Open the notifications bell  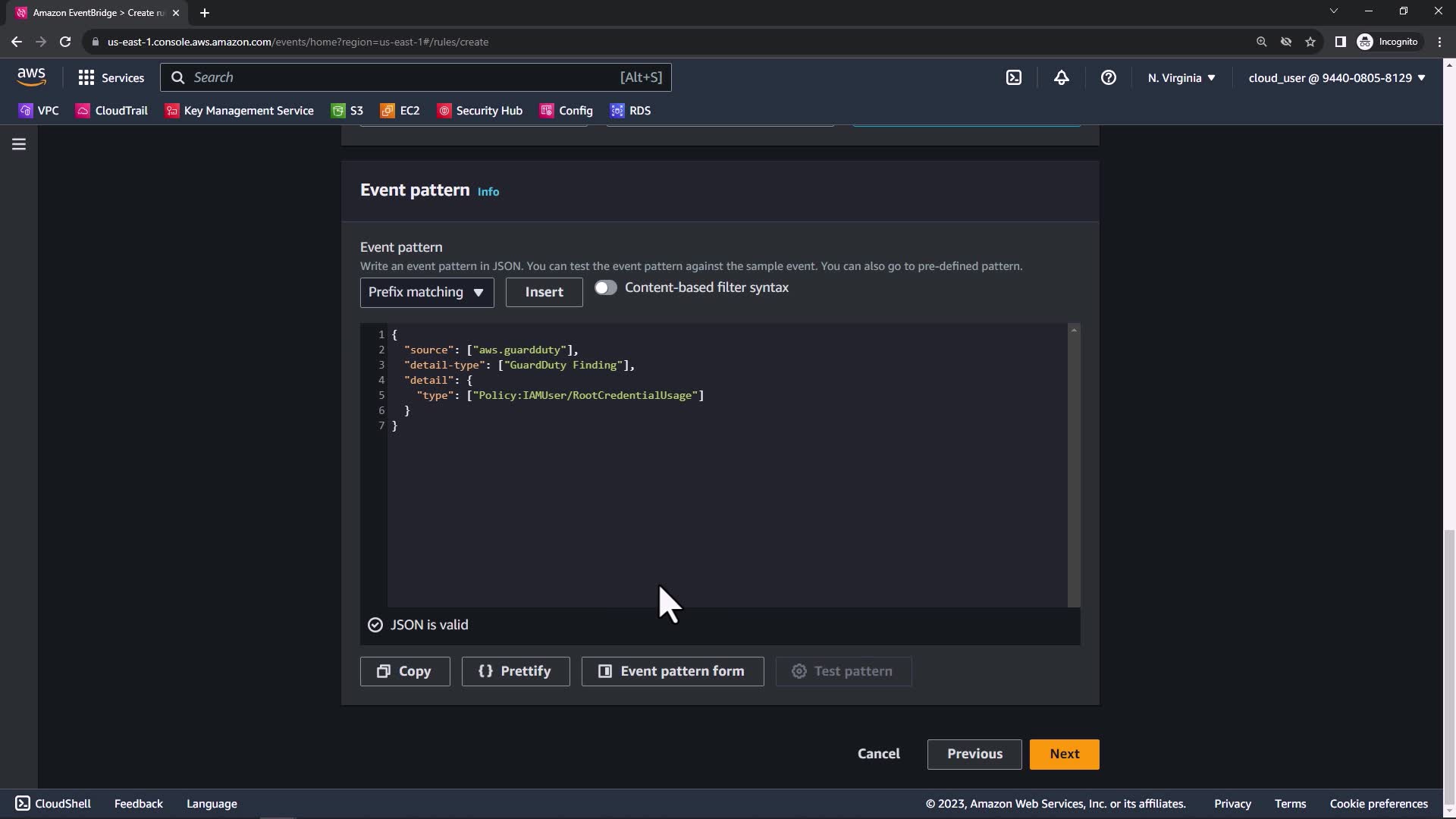(x=1061, y=77)
